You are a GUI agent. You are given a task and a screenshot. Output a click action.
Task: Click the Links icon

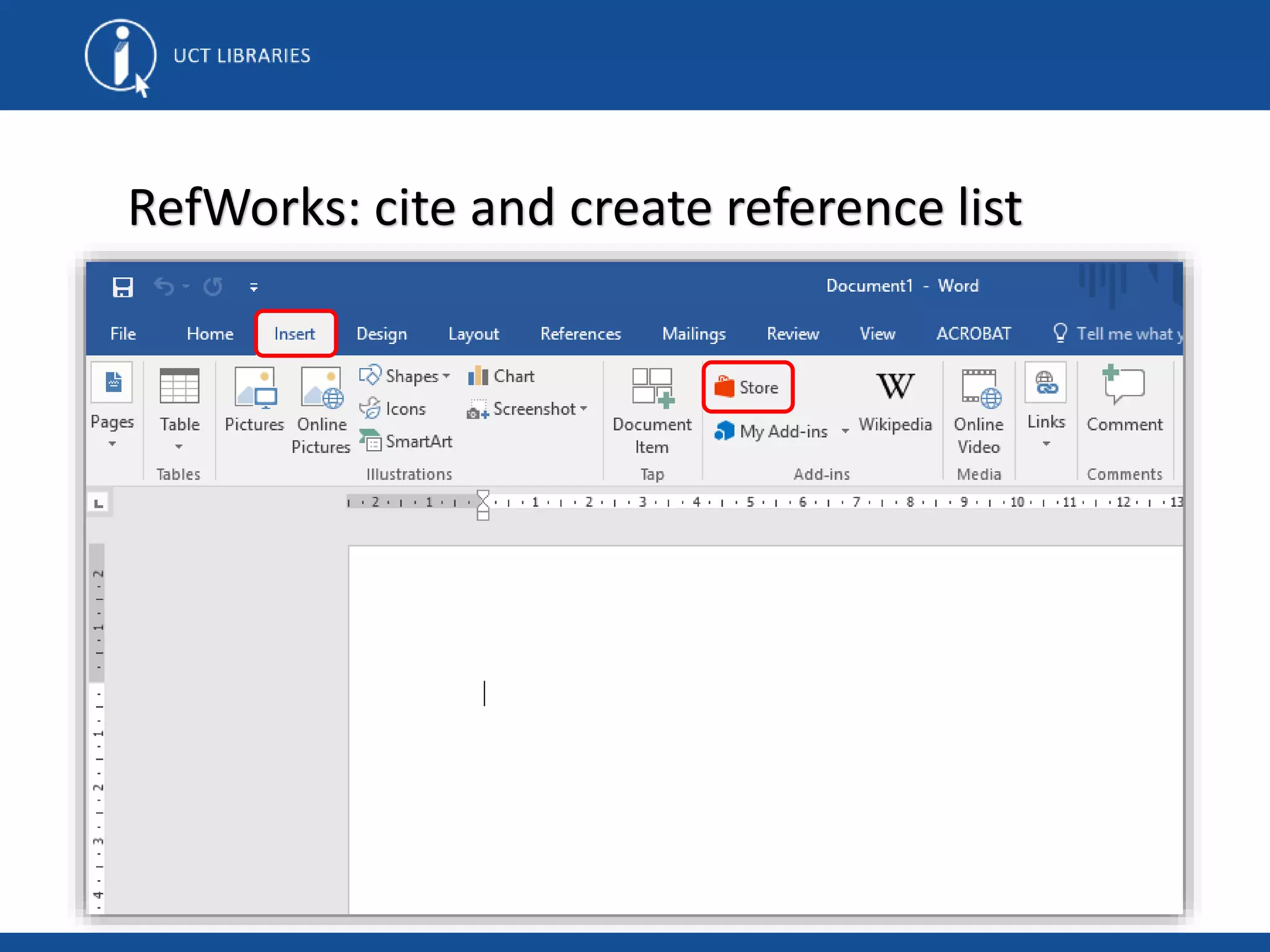[x=1046, y=383]
